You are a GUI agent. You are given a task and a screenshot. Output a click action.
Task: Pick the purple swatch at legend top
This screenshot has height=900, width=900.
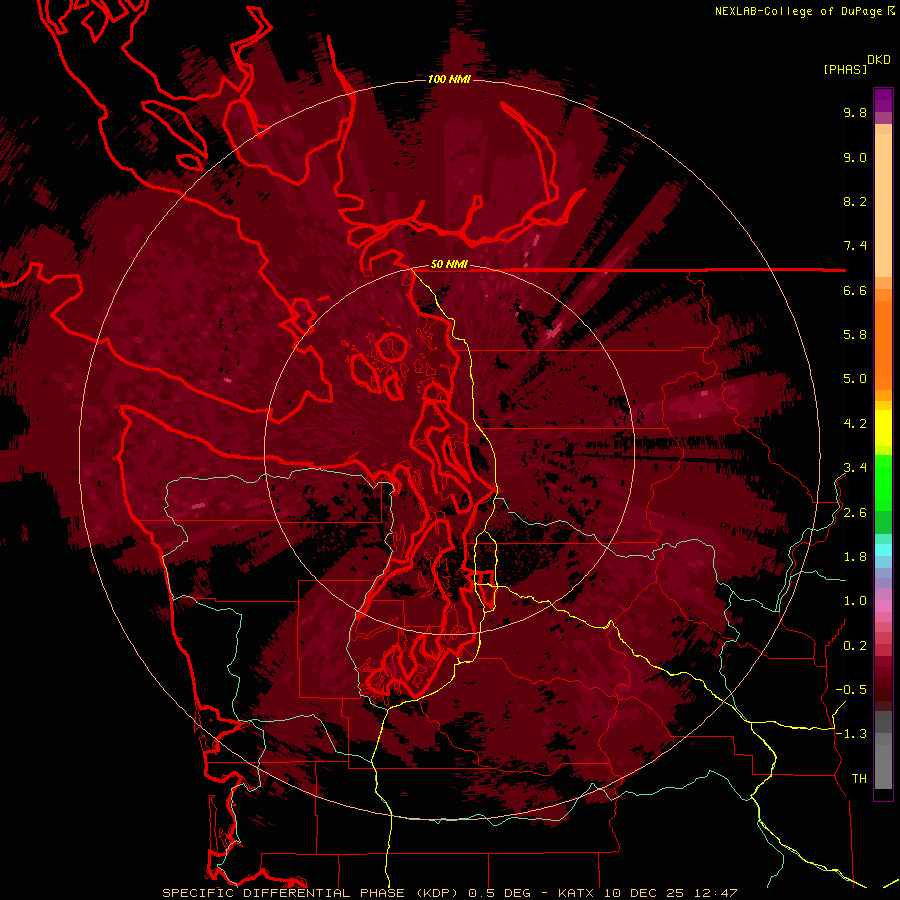(x=883, y=100)
